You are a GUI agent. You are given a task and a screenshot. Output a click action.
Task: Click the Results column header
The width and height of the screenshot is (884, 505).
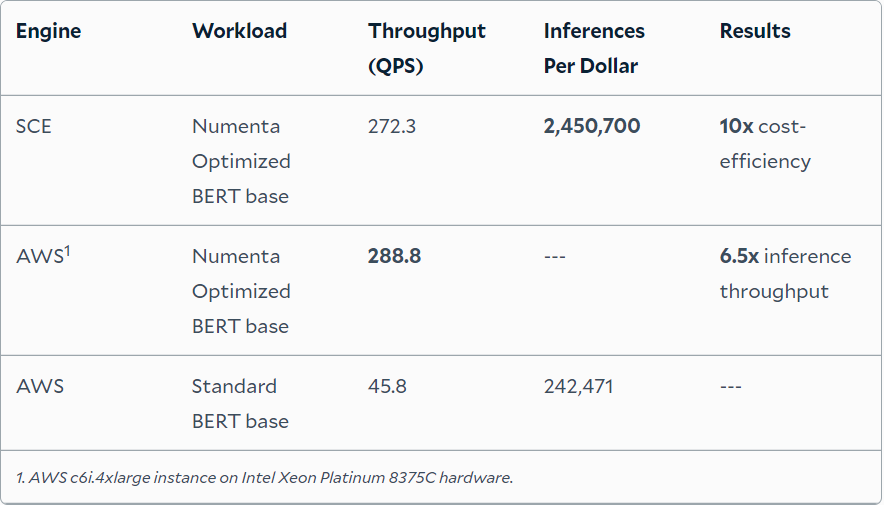pos(755,31)
